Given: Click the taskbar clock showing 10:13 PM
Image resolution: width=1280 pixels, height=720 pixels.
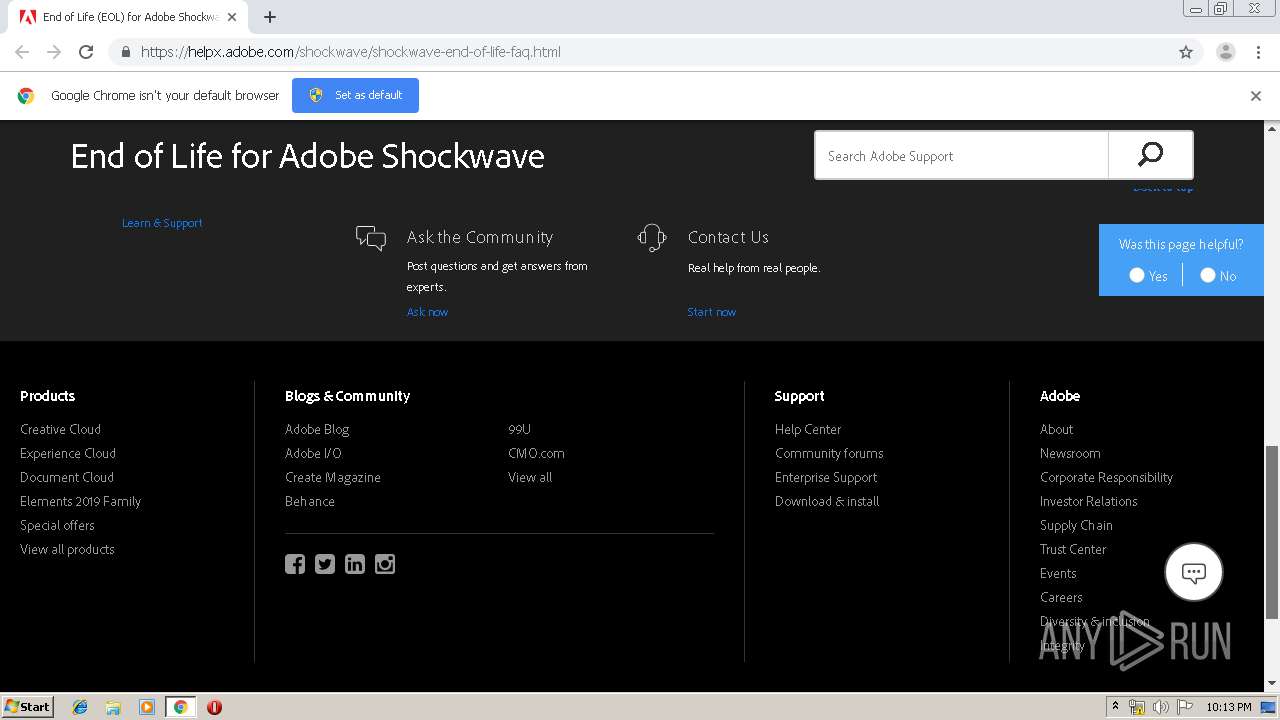Looking at the screenshot, I should coord(1229,707).
